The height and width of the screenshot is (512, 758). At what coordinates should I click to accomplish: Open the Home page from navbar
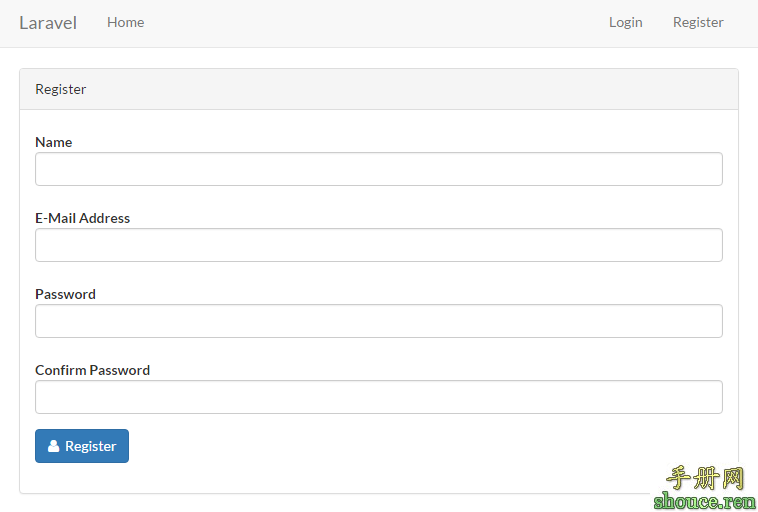pyautogui.click(x=125, y=22)
